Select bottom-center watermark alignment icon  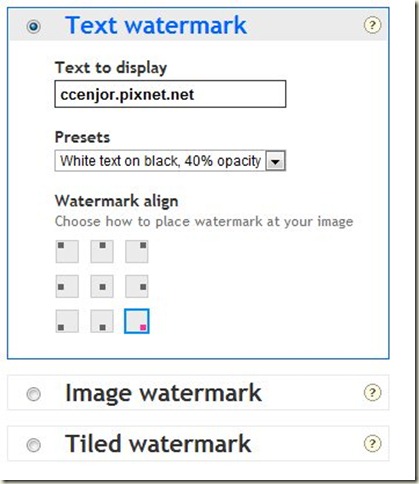click(x=102, y=321)
